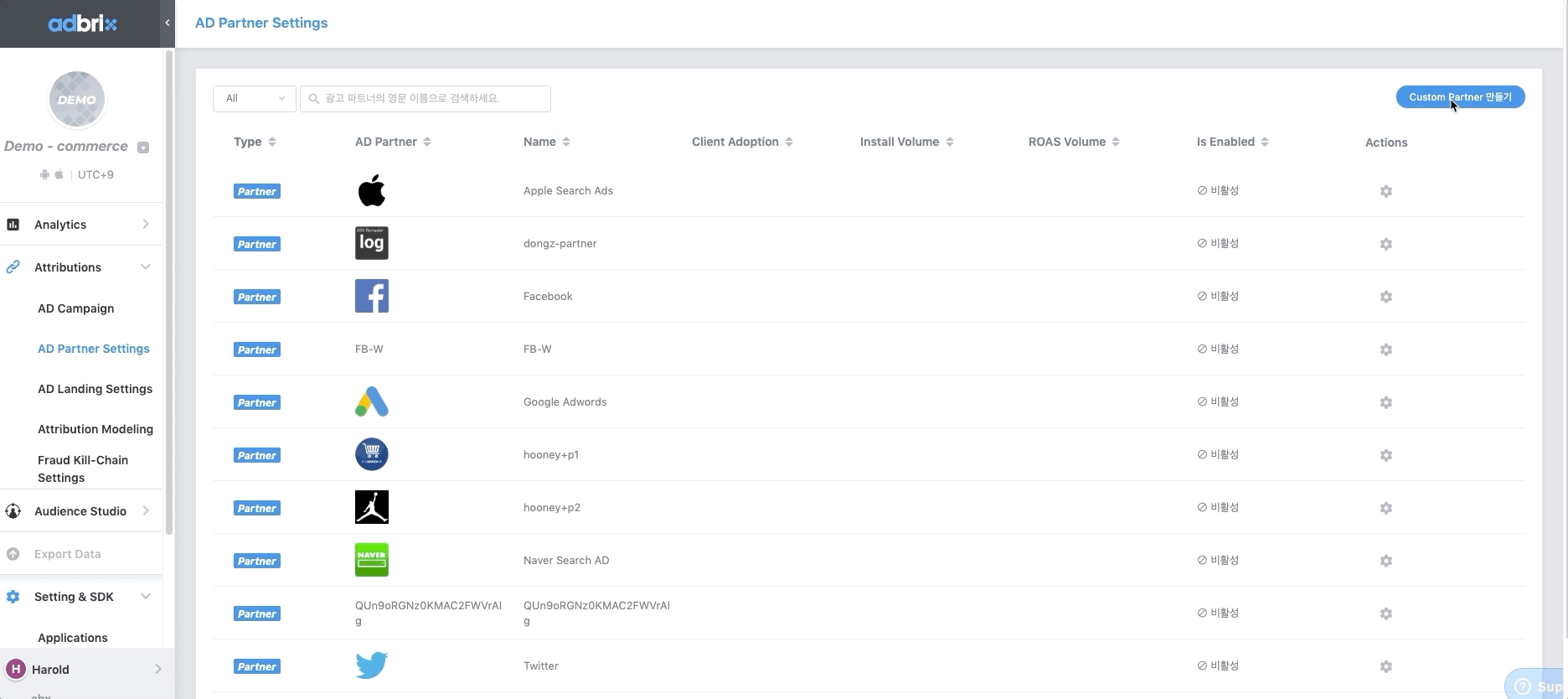Click the hooney+p2 Jordan logo icon
Viewport: 1568px width, 699px height.
(372, 507)
